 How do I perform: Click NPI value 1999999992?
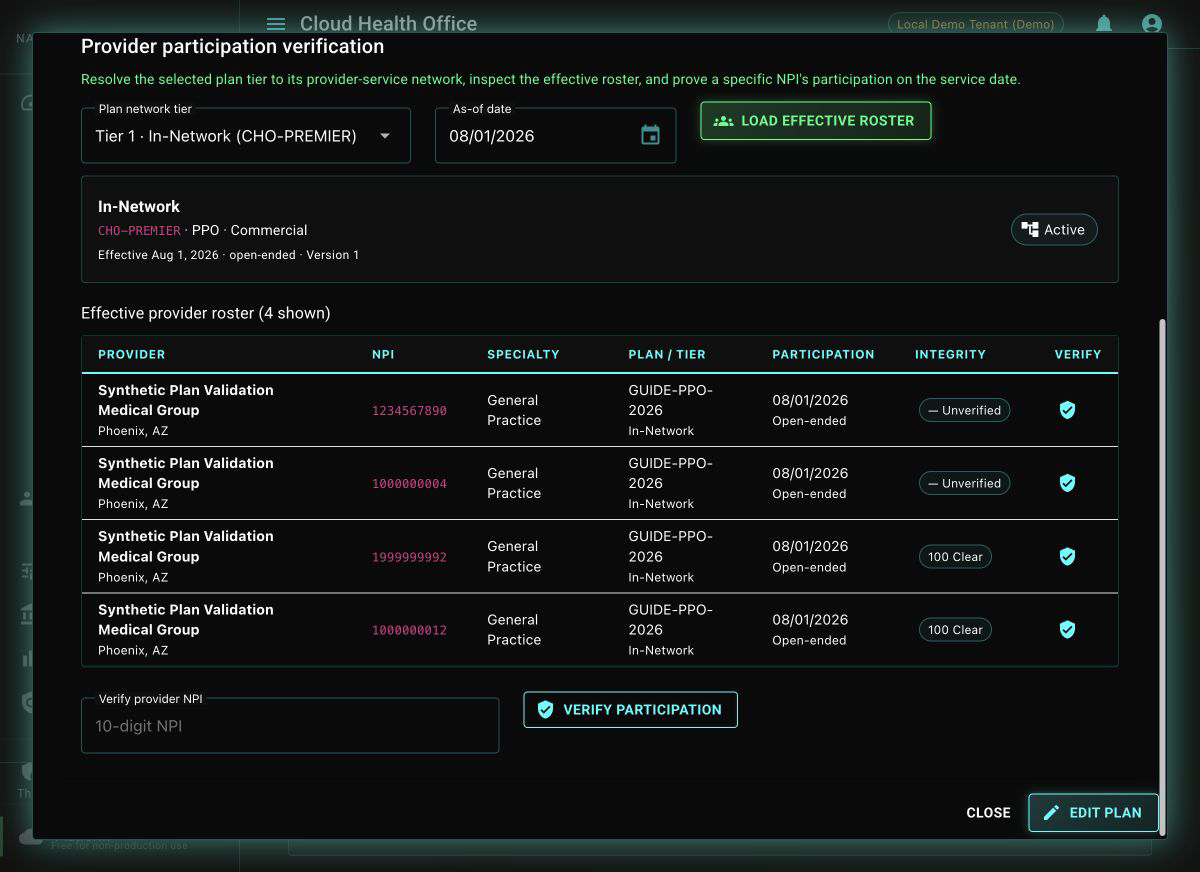click(x=409, y=557)
